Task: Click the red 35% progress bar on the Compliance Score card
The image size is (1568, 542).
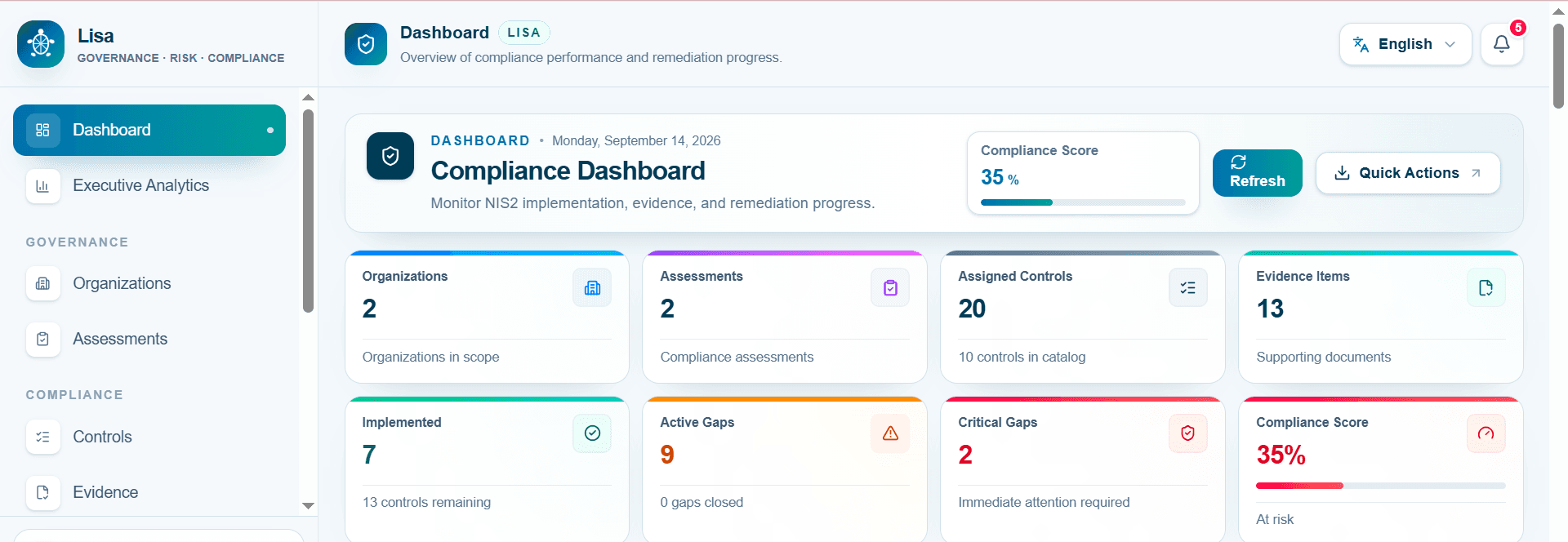Action: pyautogui.click(x=1381, y=486)
